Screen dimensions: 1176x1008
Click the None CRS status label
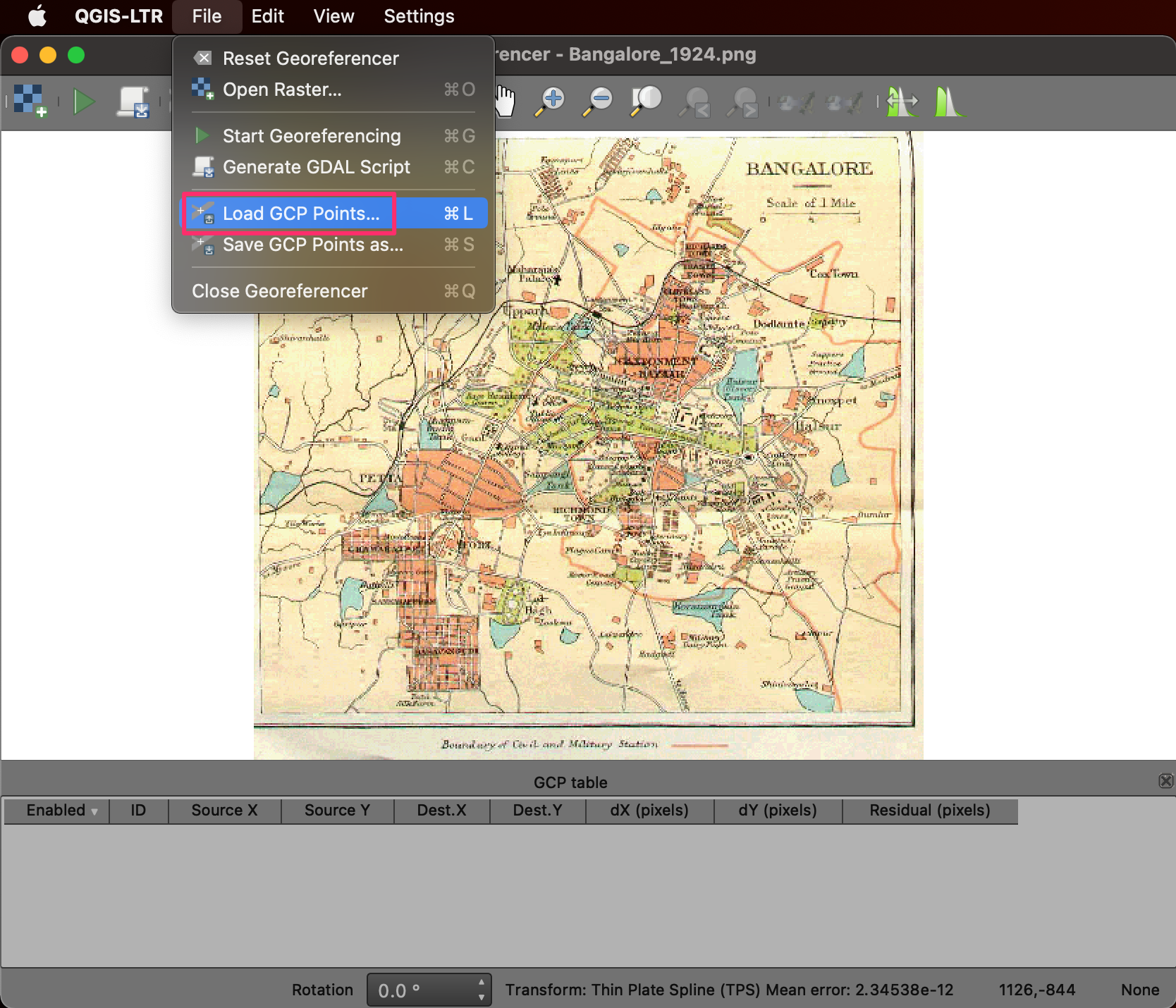1140,990
